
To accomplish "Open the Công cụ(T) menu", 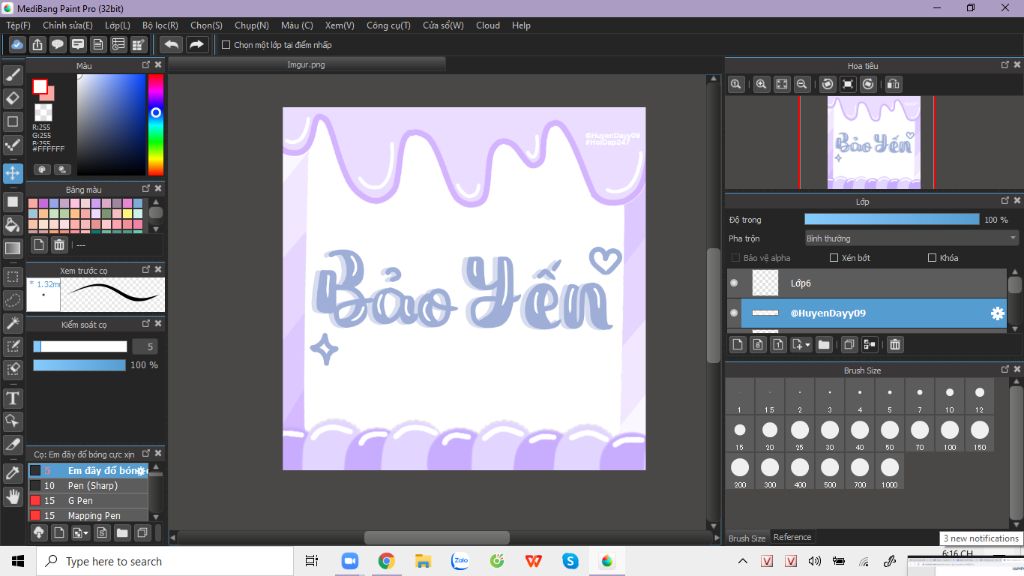I will pyautogui.click(x=388, y=25).
